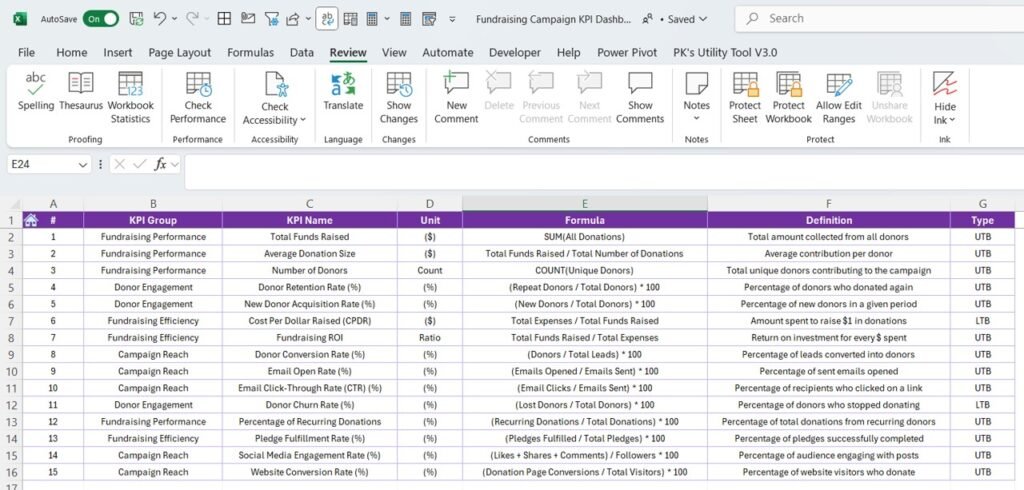Click the 'COUNT(Unique Donors)' cell
This screenshot has height=490, width=1024.
(x=584, y=270)
